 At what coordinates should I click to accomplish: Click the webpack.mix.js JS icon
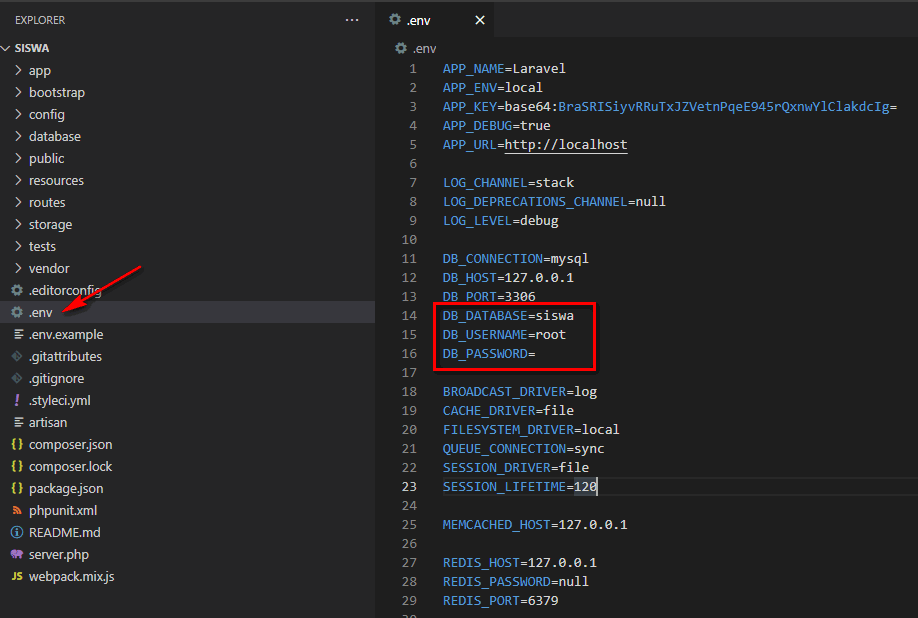17,577
